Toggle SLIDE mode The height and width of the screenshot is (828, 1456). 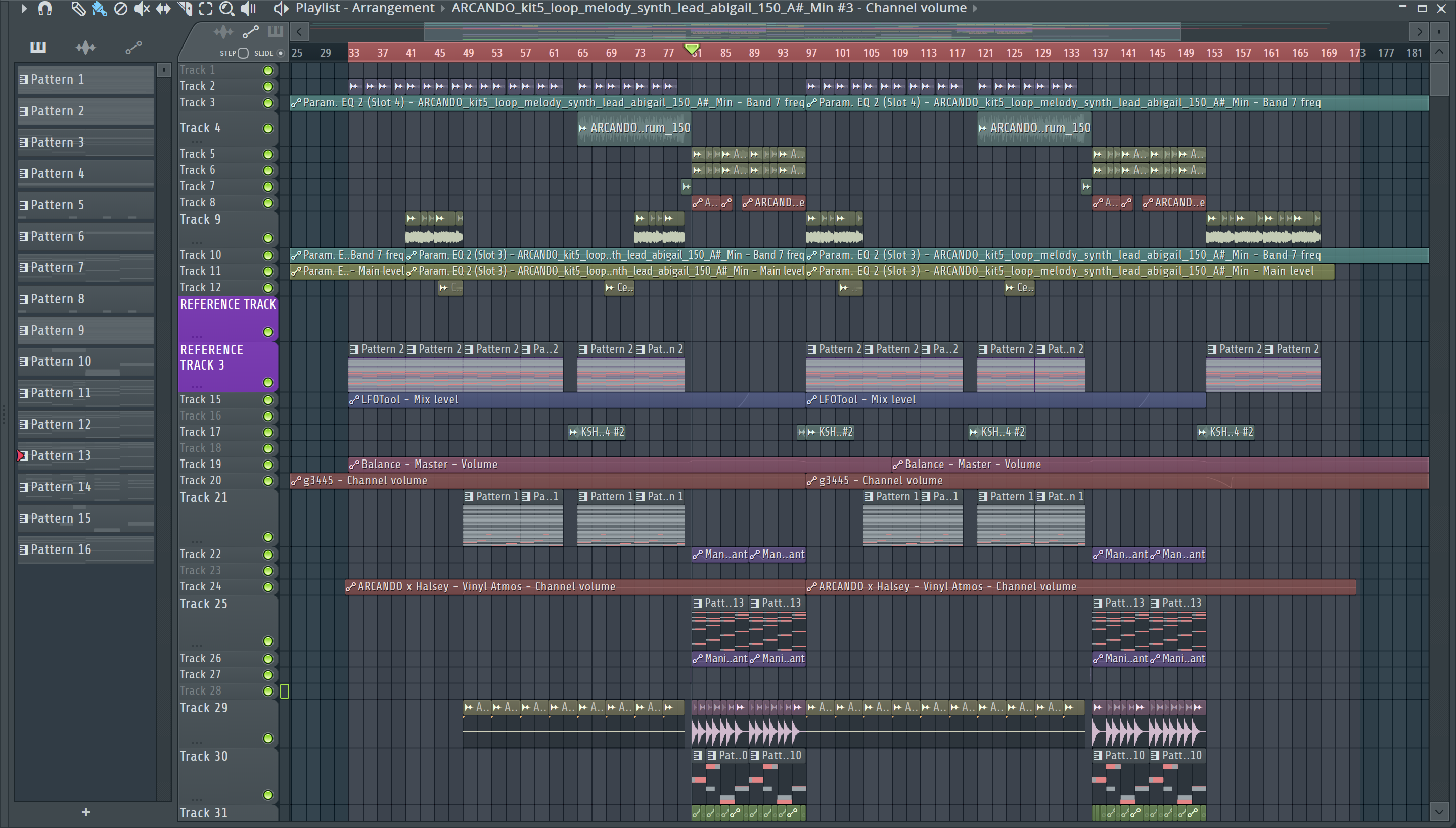[281, 53]
